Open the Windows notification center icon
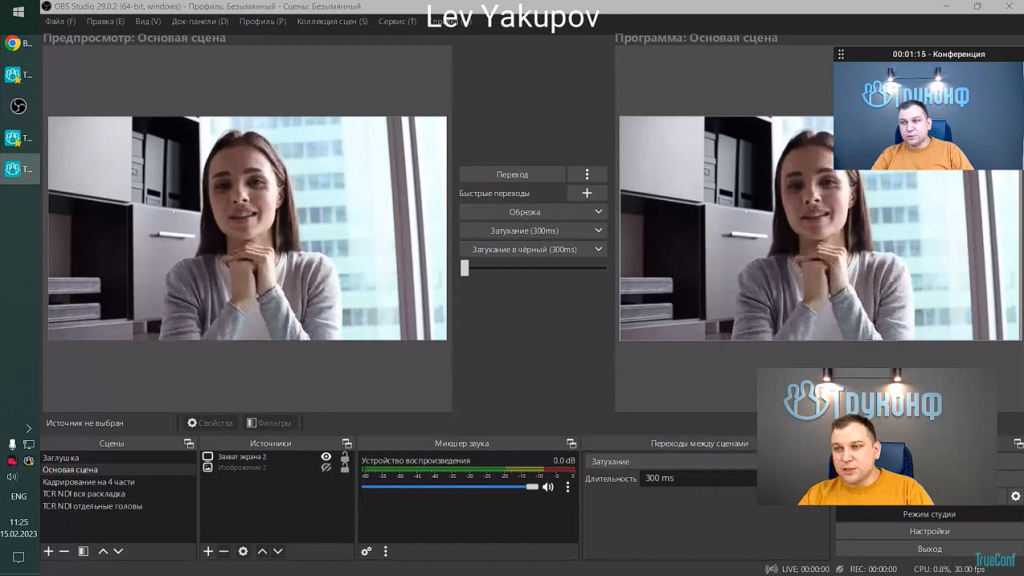The image size is (1024, 576). 18,557
